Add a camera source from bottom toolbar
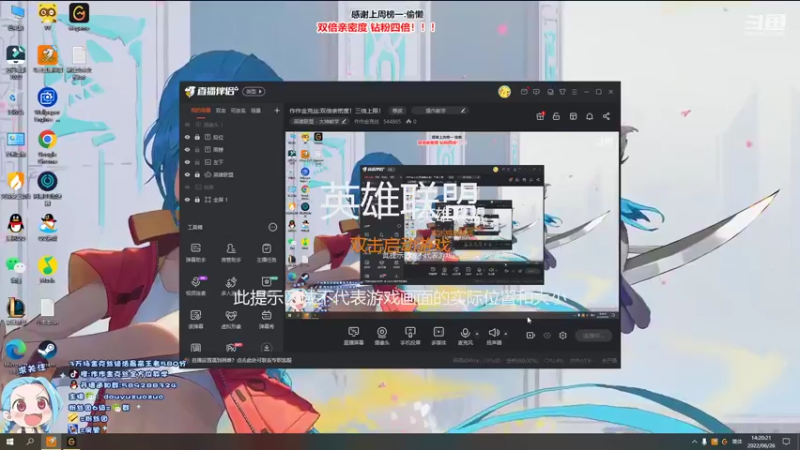 tap(382, 336)
